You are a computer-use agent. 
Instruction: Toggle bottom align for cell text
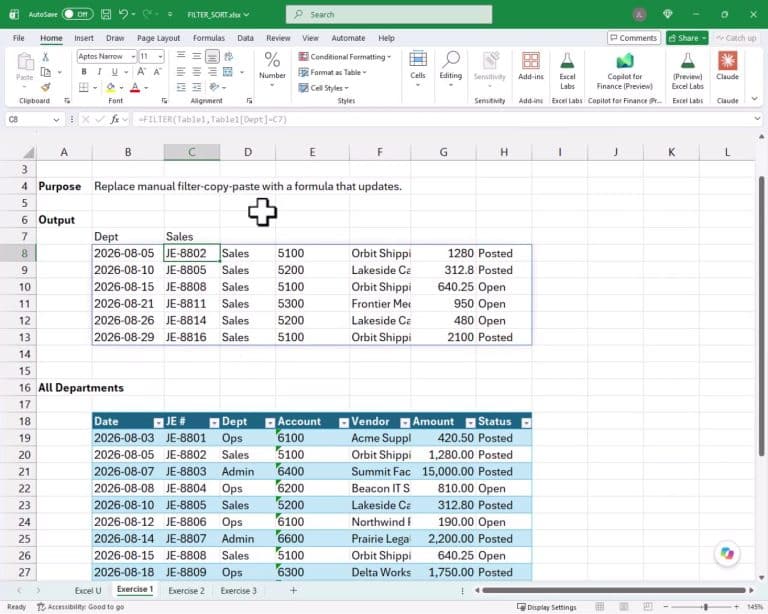pos(212,57)
